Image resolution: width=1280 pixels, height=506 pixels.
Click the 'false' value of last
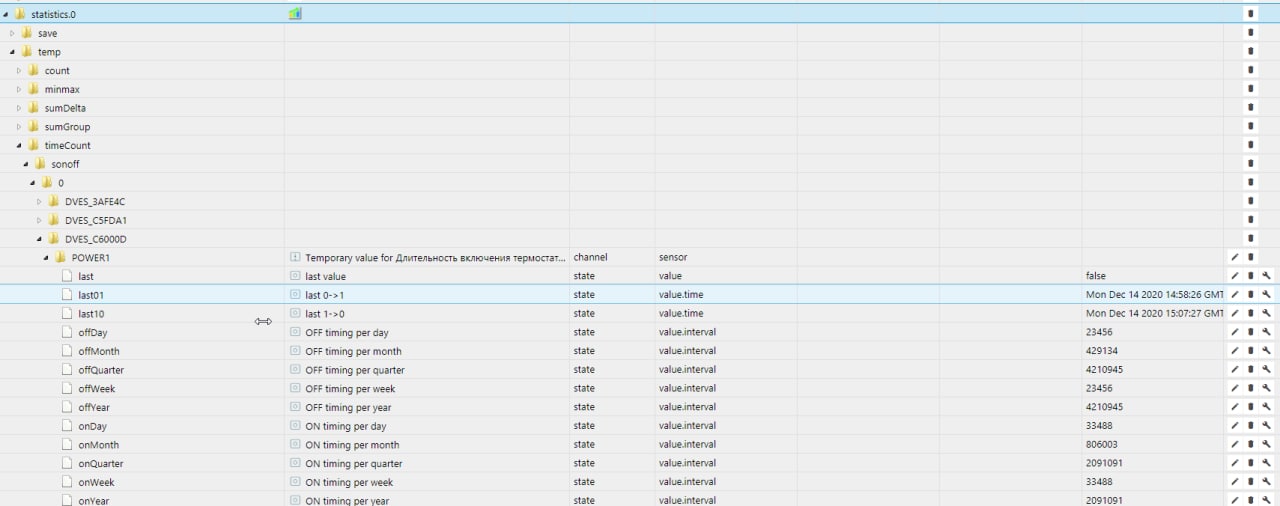(1096, 276)
